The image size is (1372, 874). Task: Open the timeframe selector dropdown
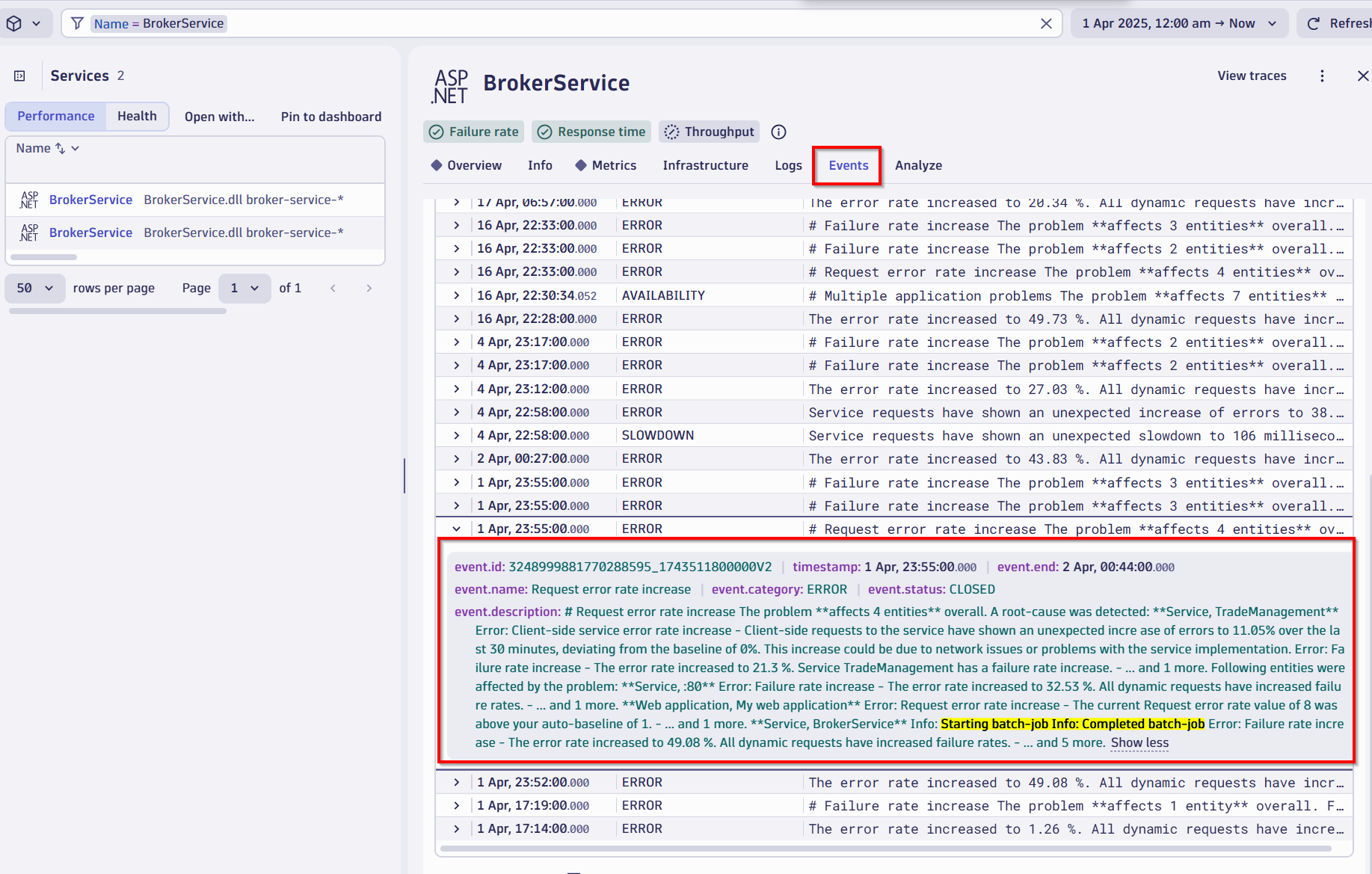click(1178, 24)
